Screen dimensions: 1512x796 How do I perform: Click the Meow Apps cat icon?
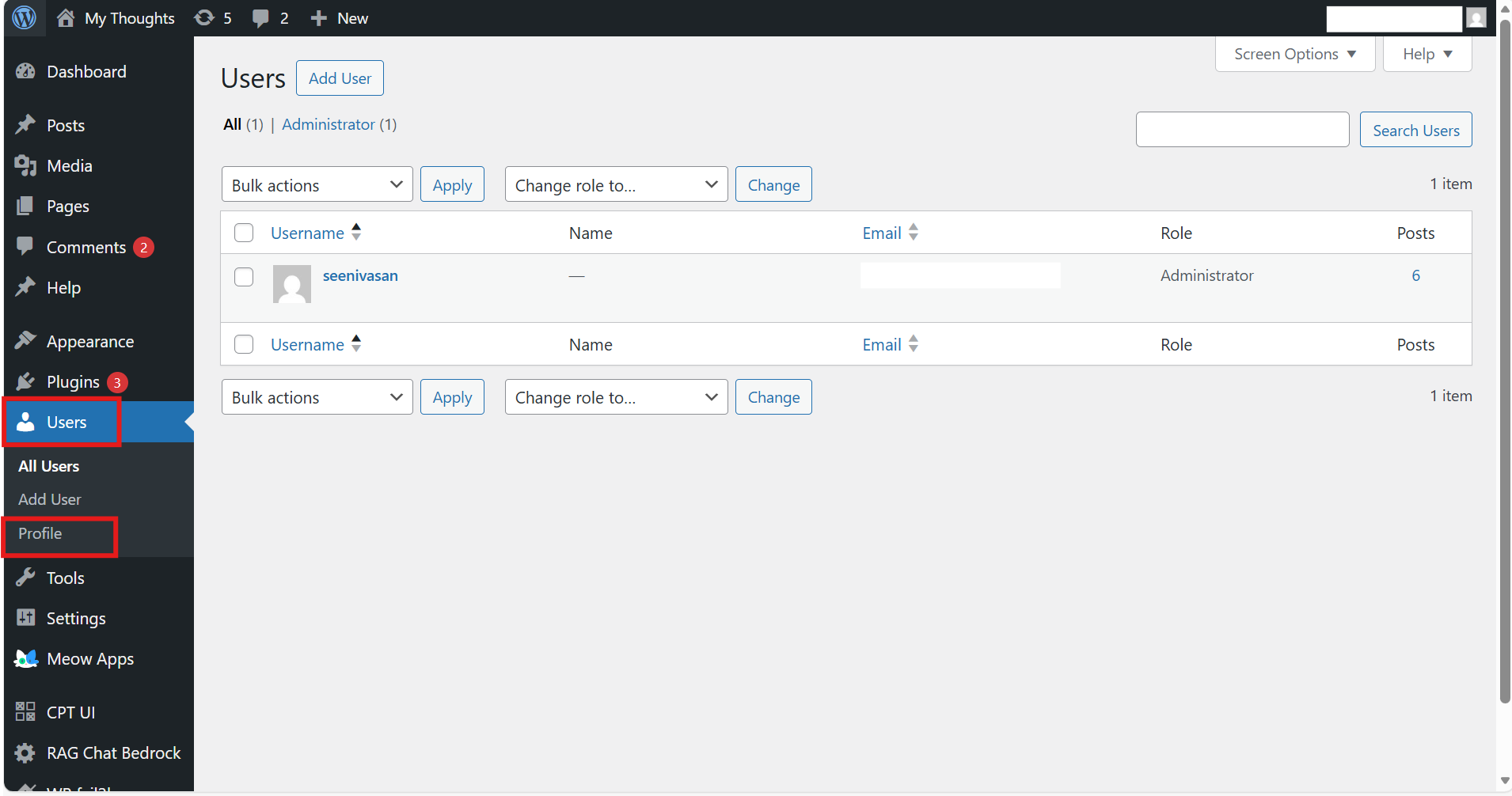pos(25,658)
